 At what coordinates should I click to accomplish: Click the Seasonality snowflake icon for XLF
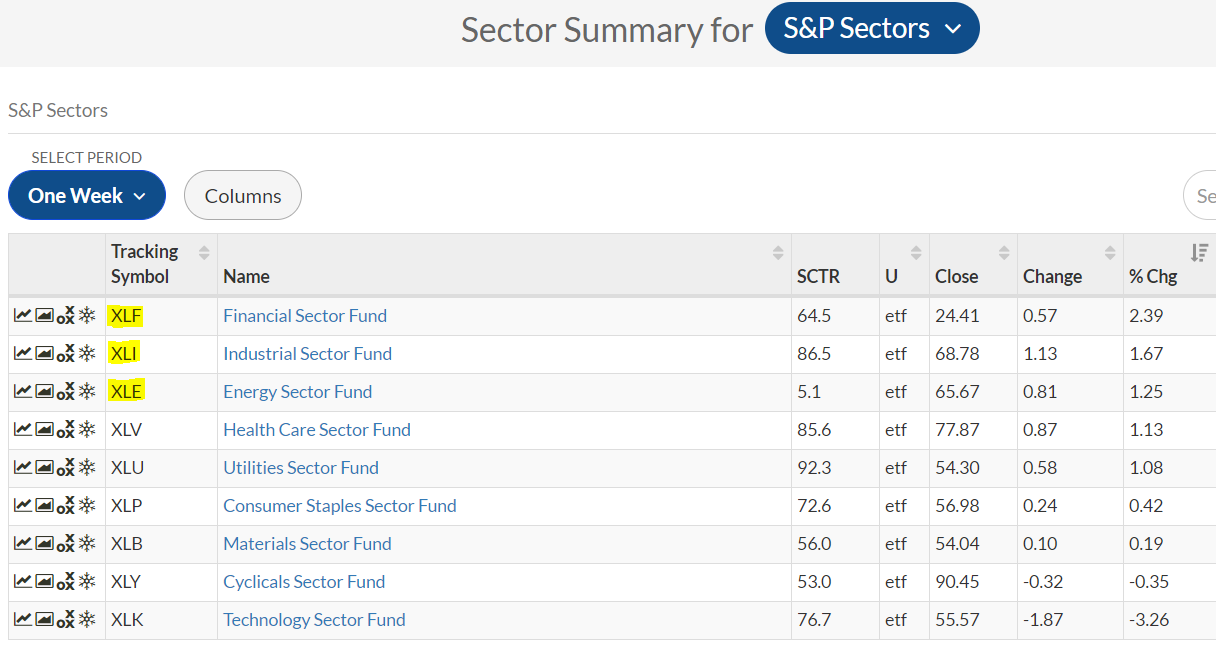tap(87, 316)
